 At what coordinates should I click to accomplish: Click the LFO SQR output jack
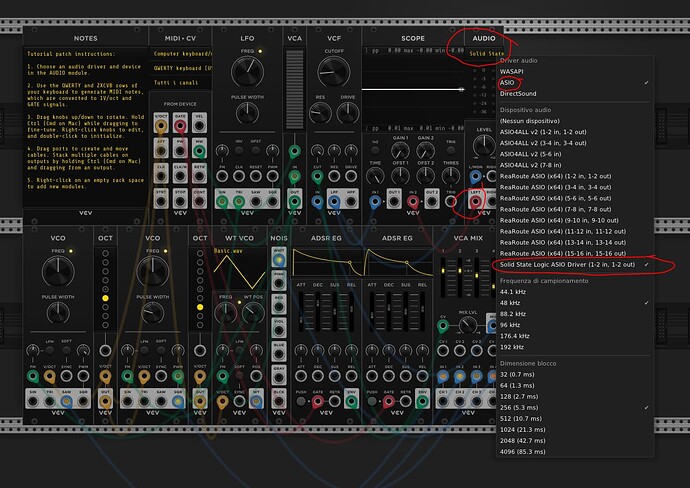coord(272,202)
